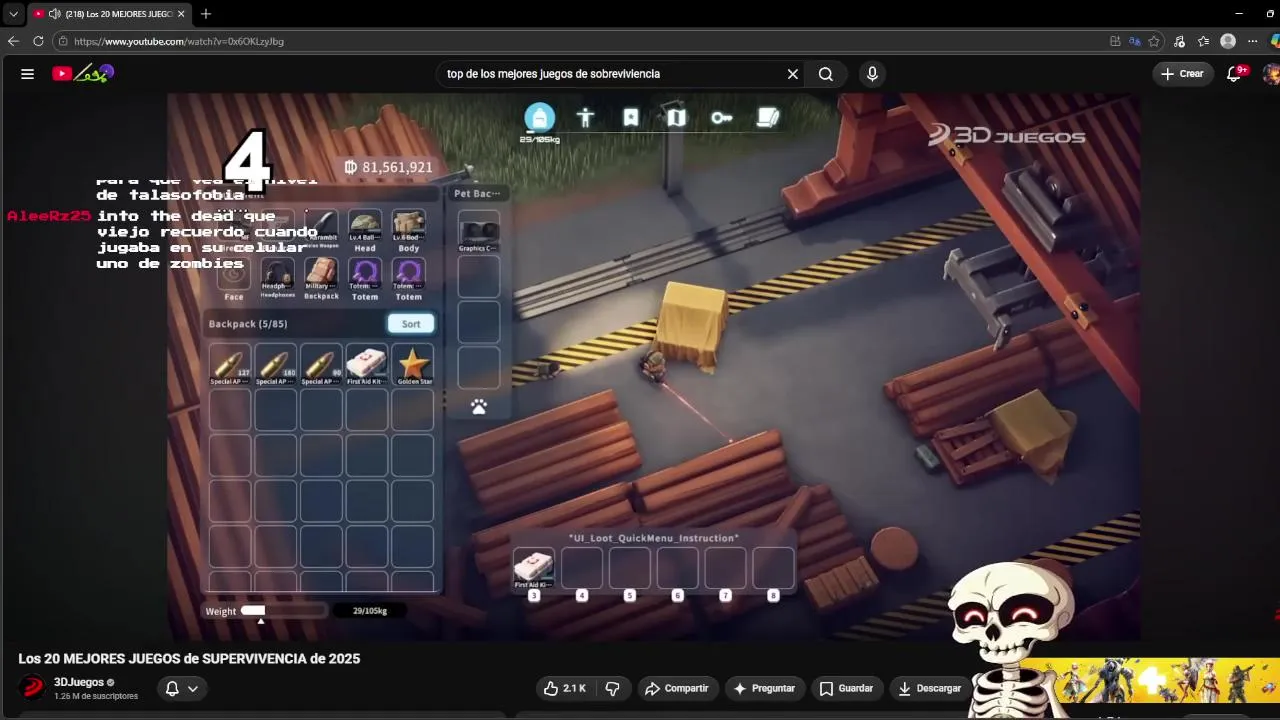This screenshot has height=720, width=1280.
Task: Visit the 3DJuegos channel name link
Action: click(x=79, y=682)
